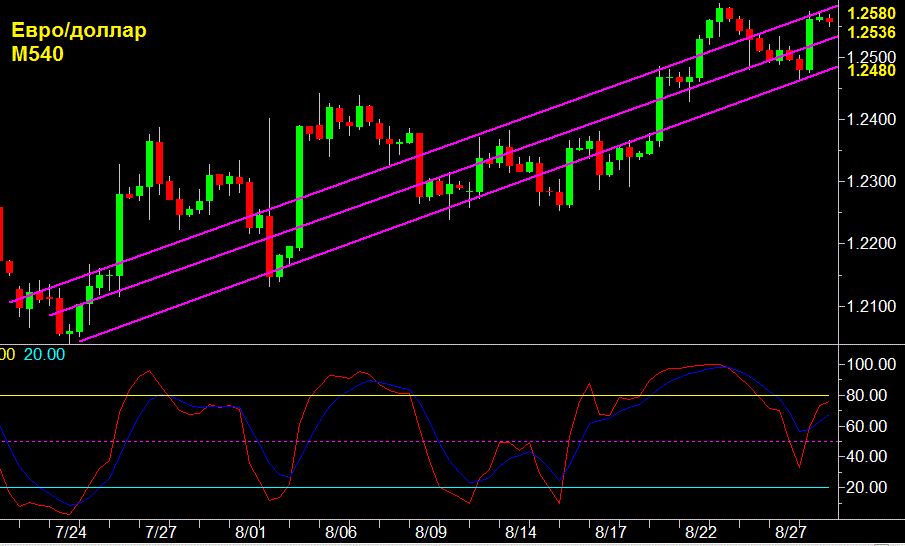Select the M540 timeframe label
The width and height of the screenshot is (905, 546).
[x=38, y=55]
